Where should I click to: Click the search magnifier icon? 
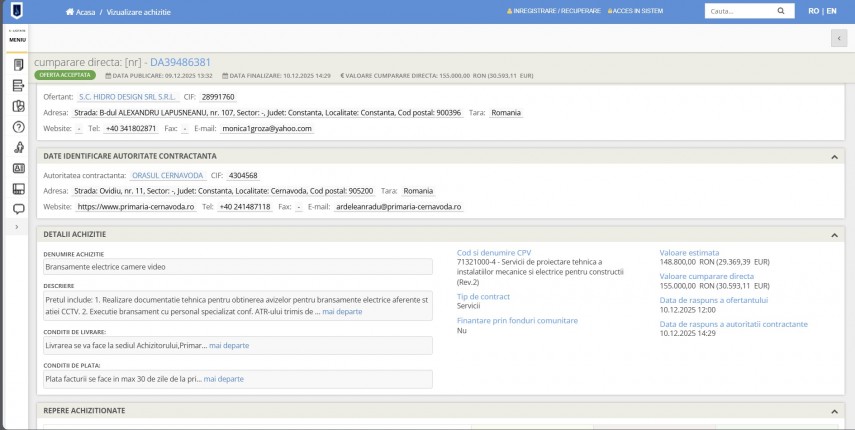click(780, 10)
